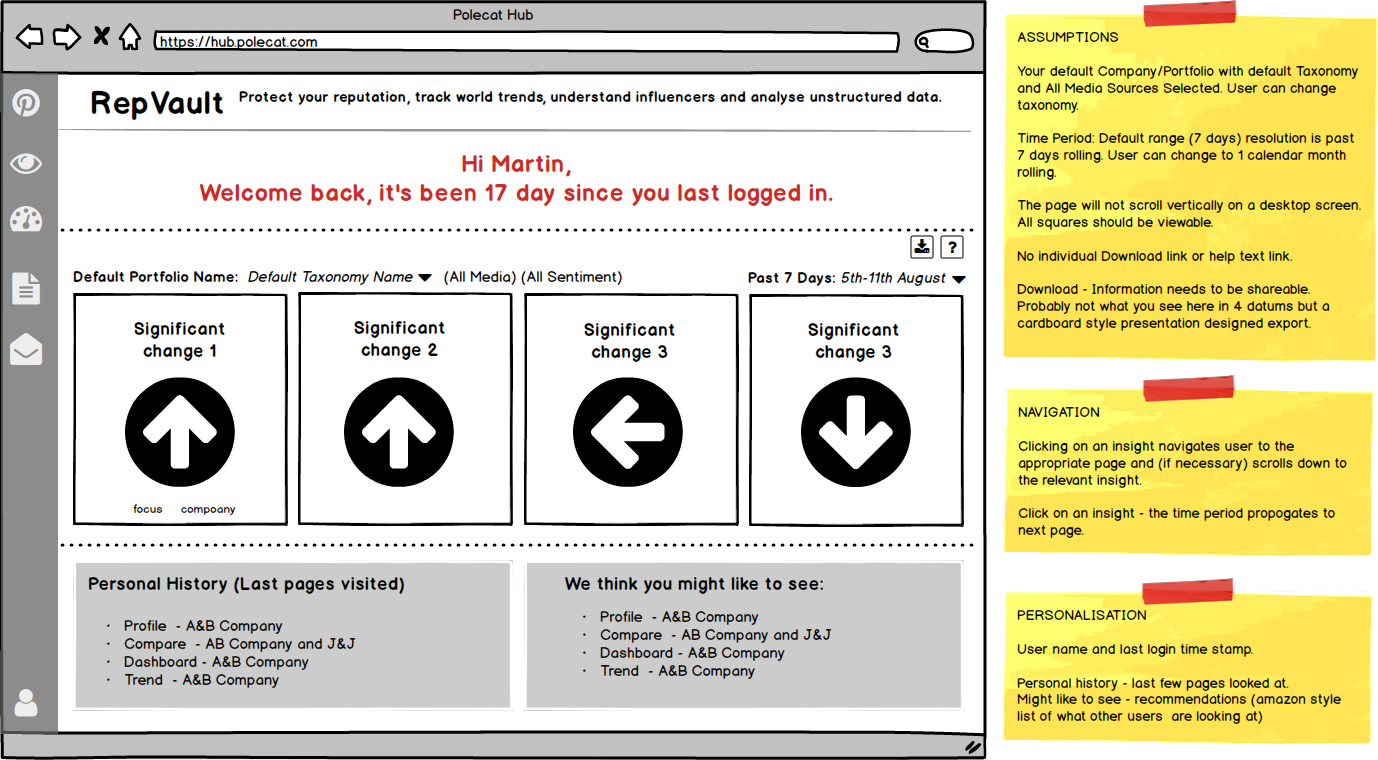Open the envelope inbox icon in the sidebar

26,350
